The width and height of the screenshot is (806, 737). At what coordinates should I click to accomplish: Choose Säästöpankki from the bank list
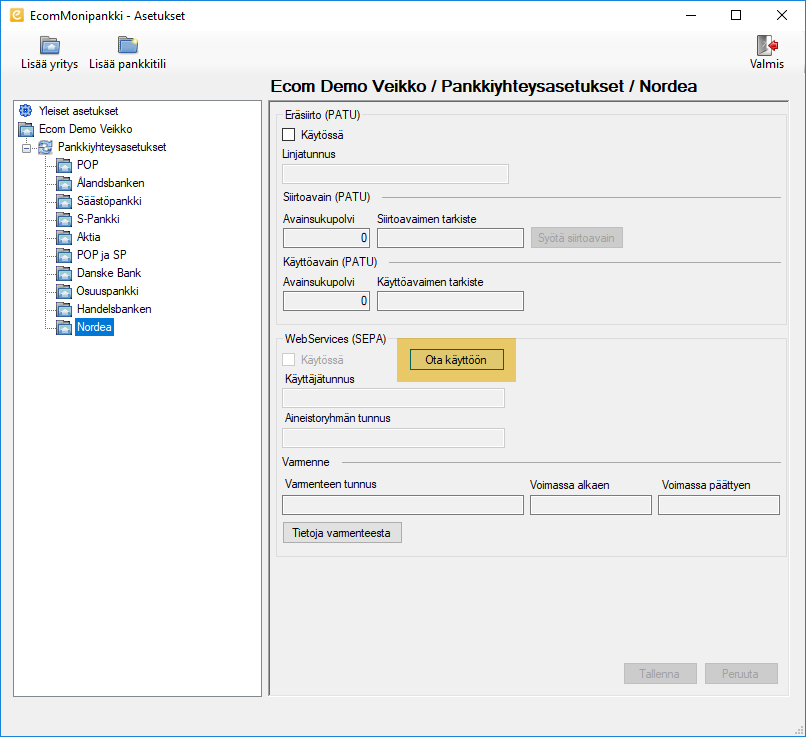pos(109,201)
